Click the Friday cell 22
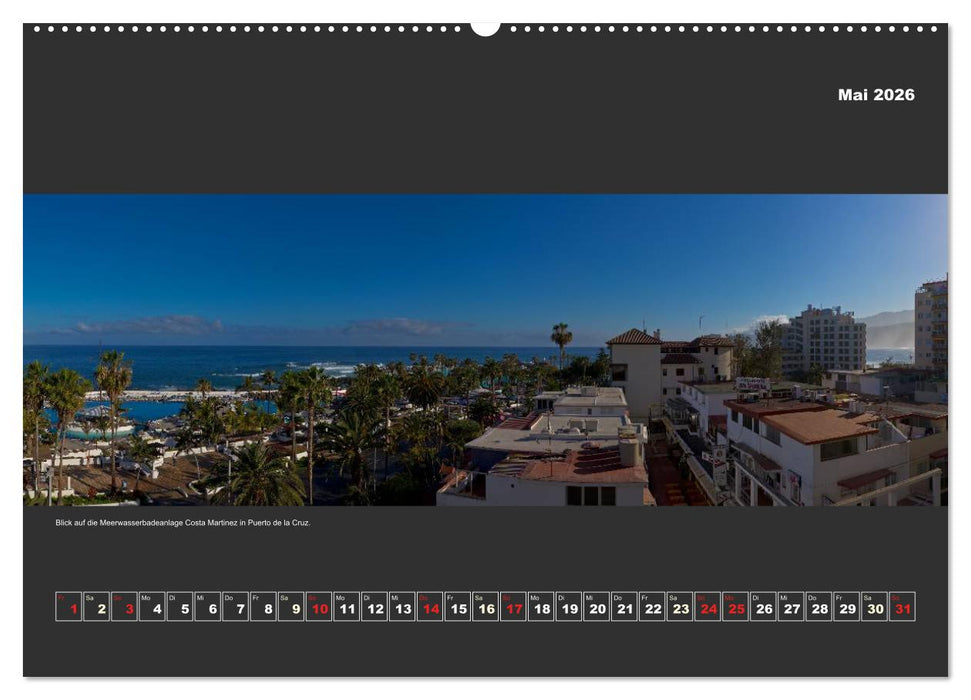Screen dimensions: 971x700 (653, 606)
